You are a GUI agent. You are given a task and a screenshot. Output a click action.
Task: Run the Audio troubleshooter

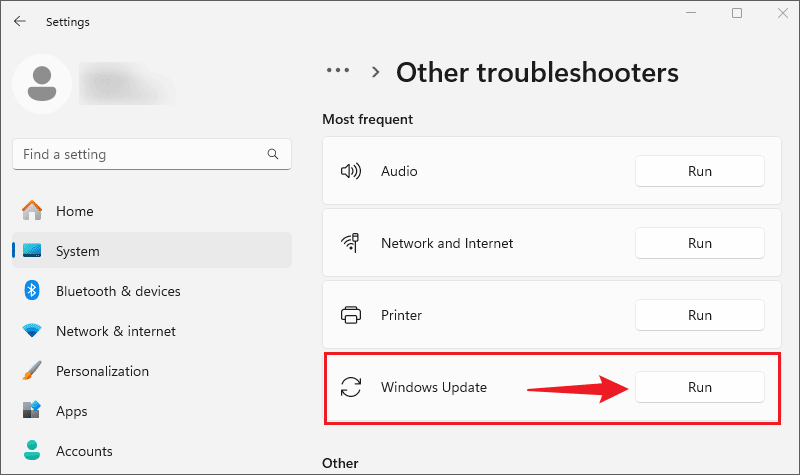pos(699,171)
